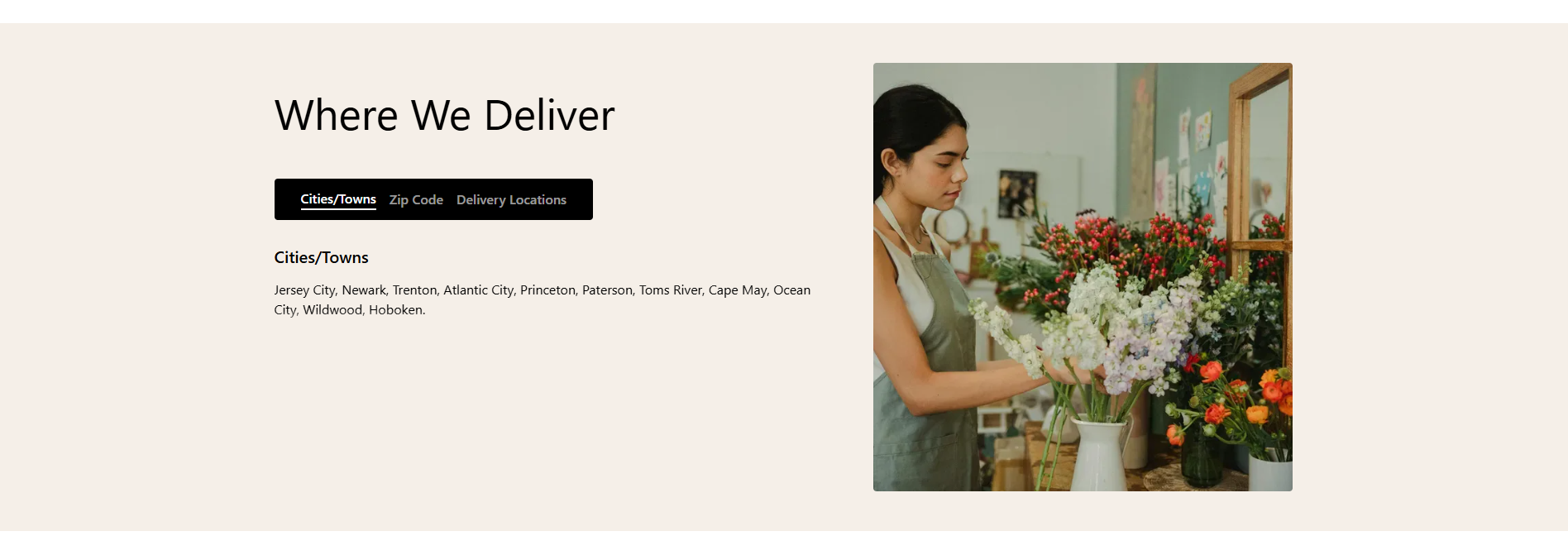
Task: Switch to the Zip Code tab
Action: click(x=416, y=200)
